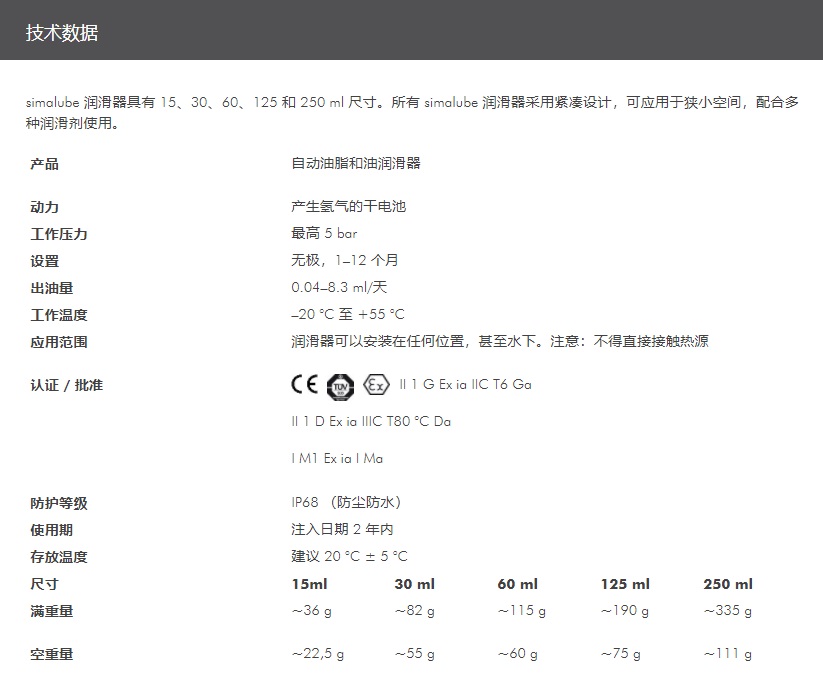Select the 产品 row label
This screenshot has width=823, height=675.
click(45, 164)
